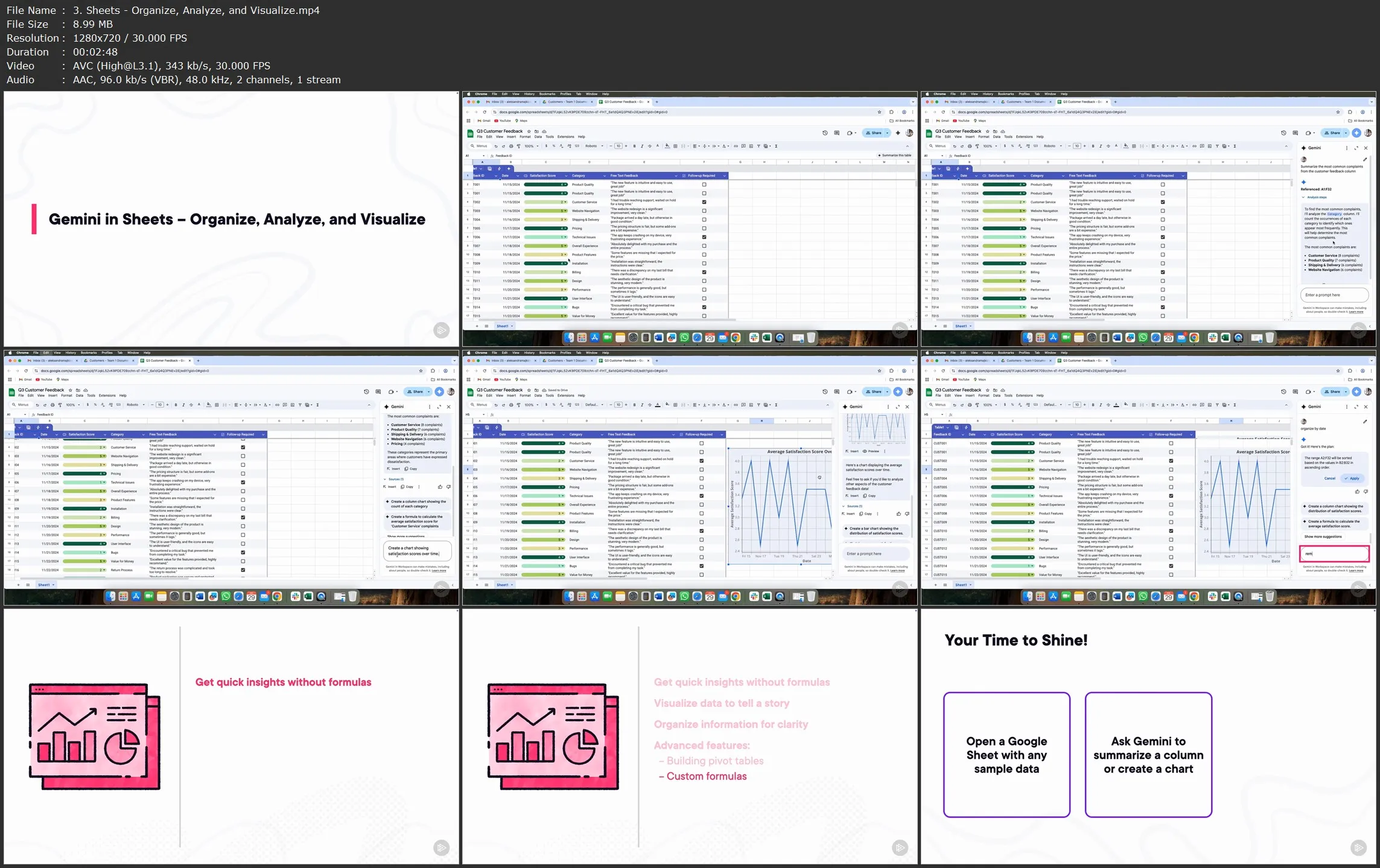Open Format menu in the Preview screenshot
This screenshot has width=1380, height=868.
pyautogui.click(x=525, y=395)
